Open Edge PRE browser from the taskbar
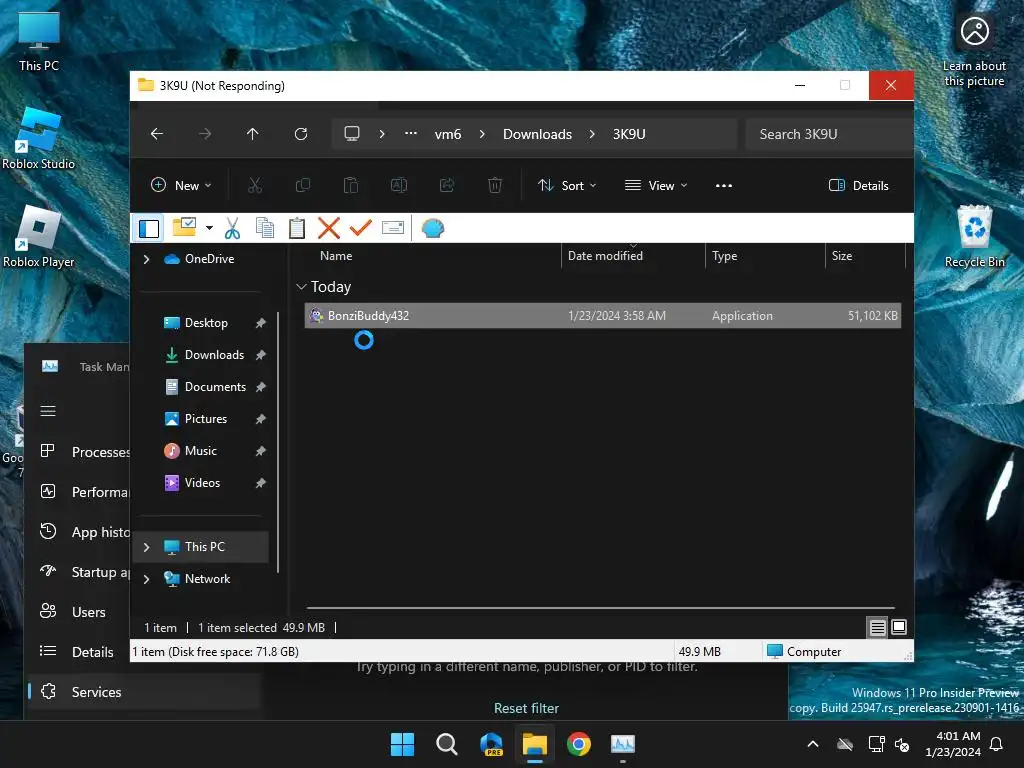 491,744
